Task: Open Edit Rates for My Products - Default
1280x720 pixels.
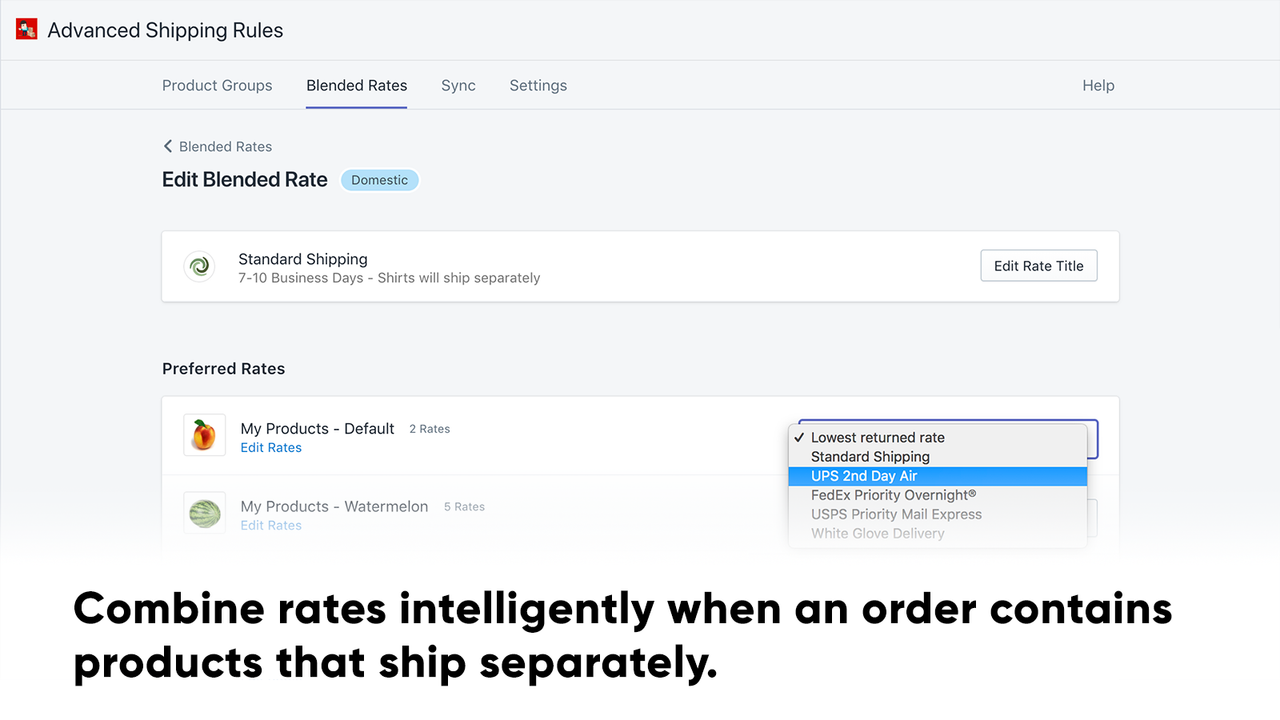Action: click(270, 447)
